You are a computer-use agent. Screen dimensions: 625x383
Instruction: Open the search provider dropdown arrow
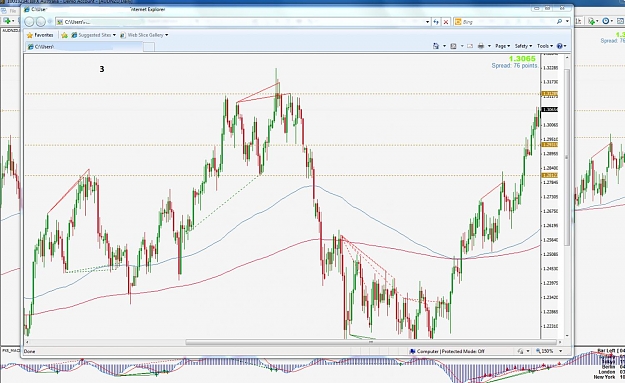[568, 22]
